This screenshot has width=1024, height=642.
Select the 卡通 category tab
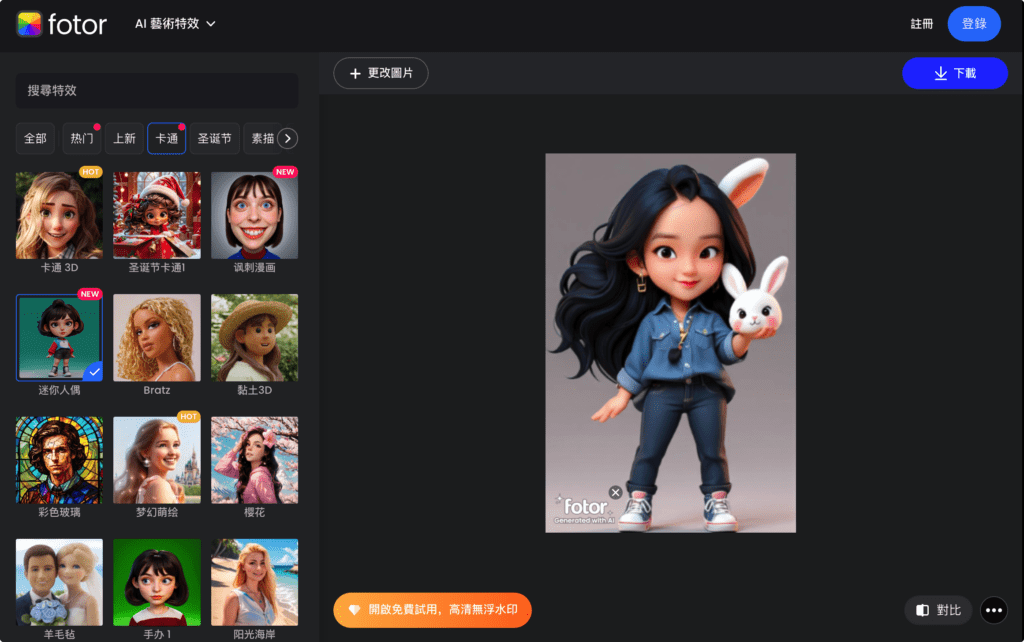167,138
